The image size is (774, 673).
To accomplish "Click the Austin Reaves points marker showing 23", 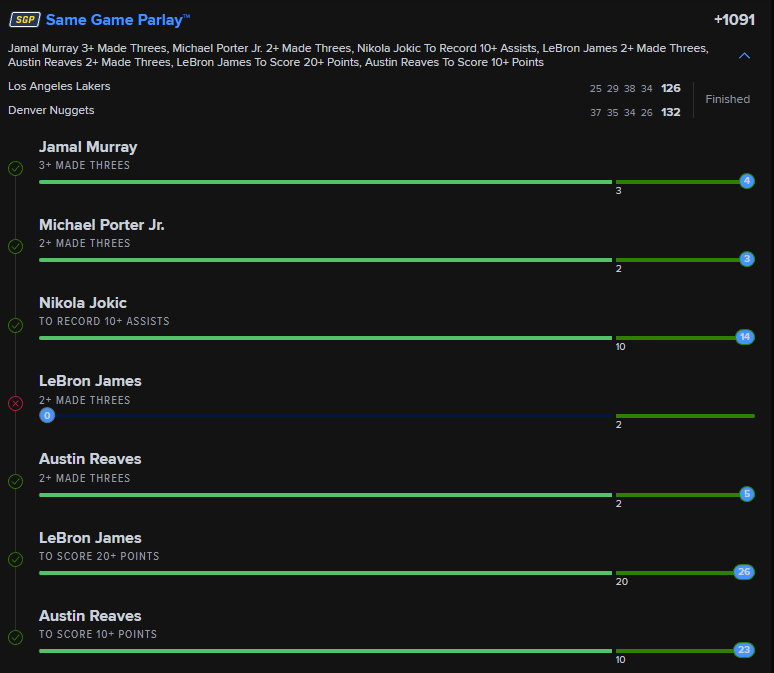I will (744, 650).
